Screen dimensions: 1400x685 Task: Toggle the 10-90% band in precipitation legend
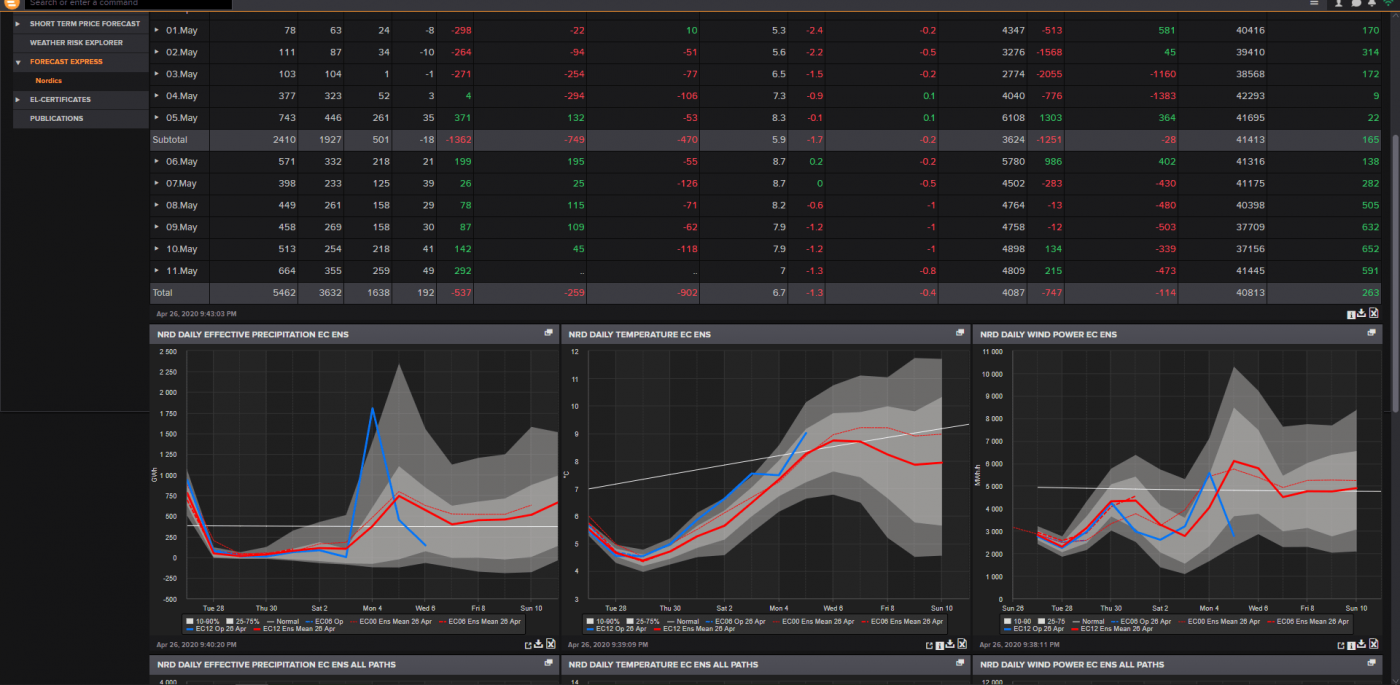(x=198, y=620)
